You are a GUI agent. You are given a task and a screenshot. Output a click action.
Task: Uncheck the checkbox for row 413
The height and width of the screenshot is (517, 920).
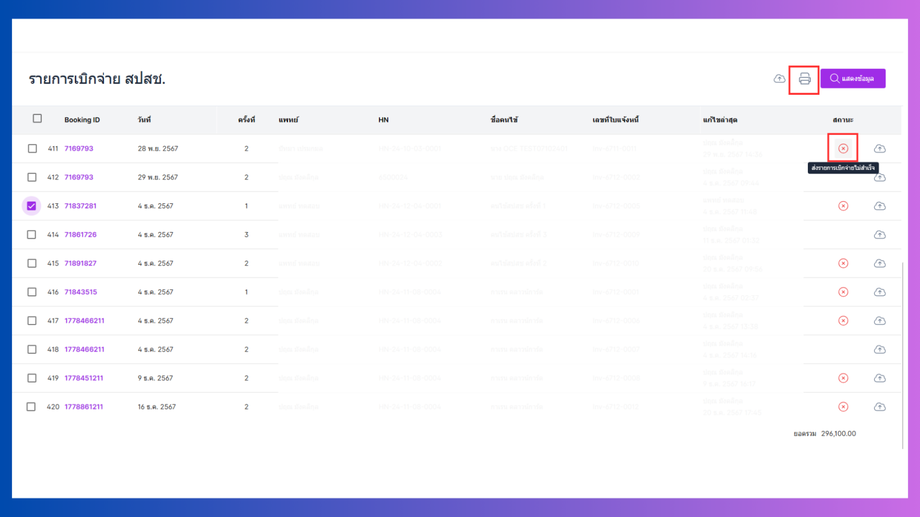[x=32, y=206]
